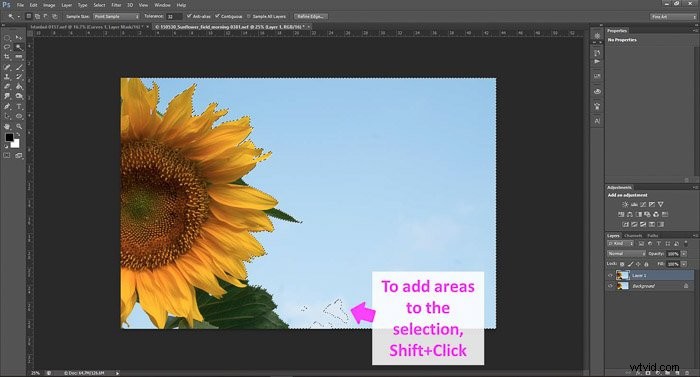
Task: Swap foreground and background colors
Action: click(x=18, y=134)
